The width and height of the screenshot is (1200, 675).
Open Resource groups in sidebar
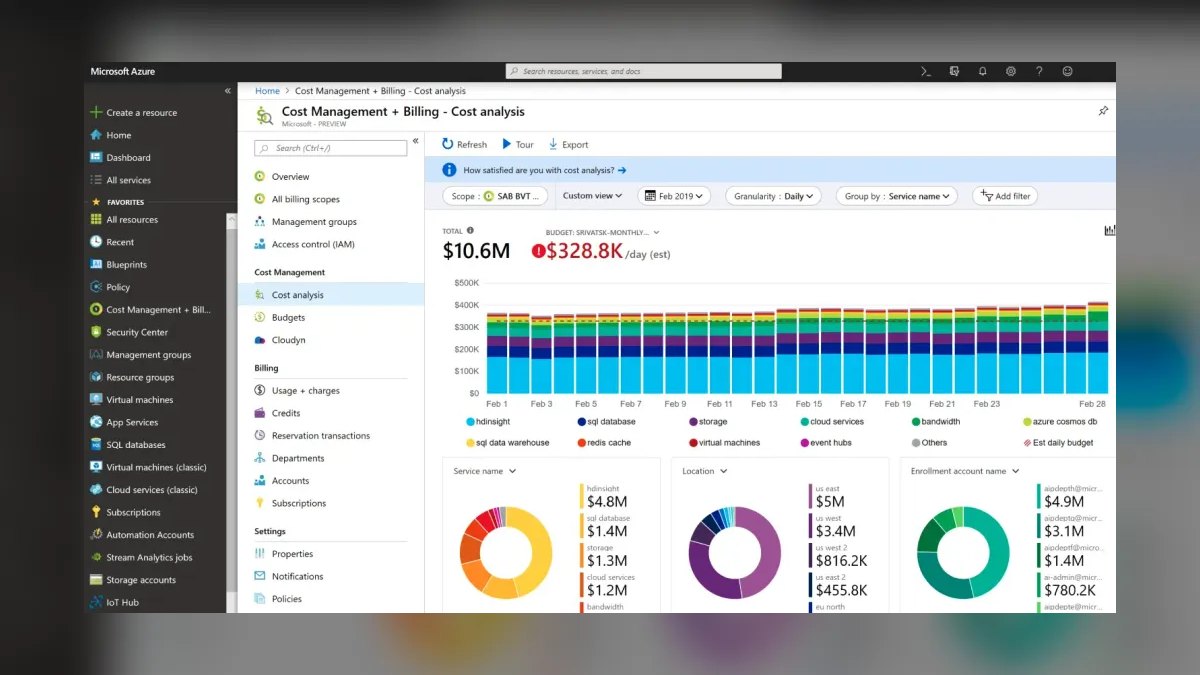pos(140,377)
